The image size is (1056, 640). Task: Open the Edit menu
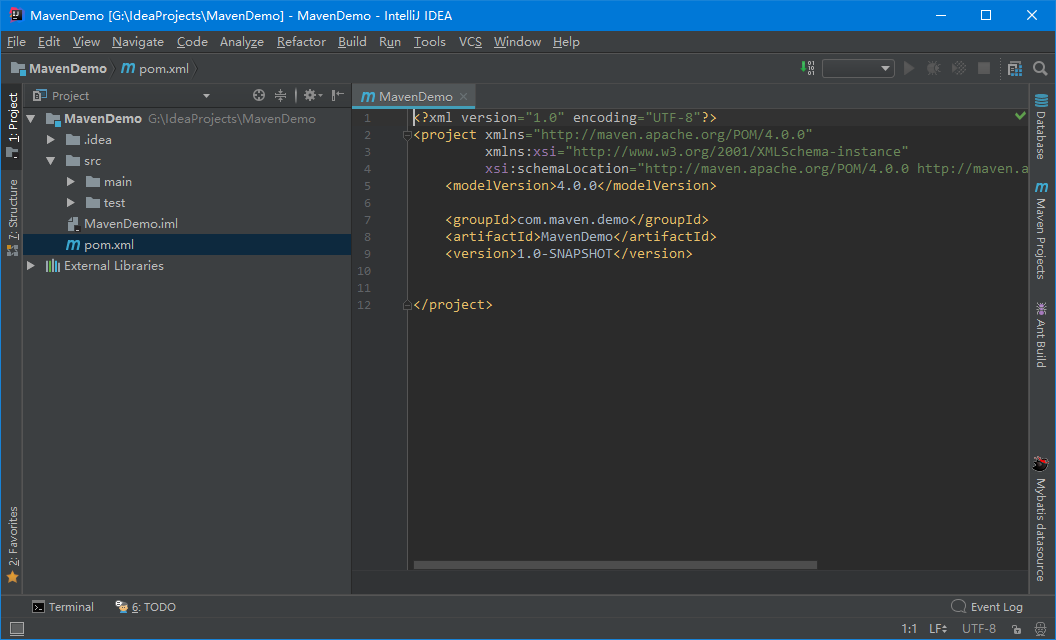coord(48,42)
